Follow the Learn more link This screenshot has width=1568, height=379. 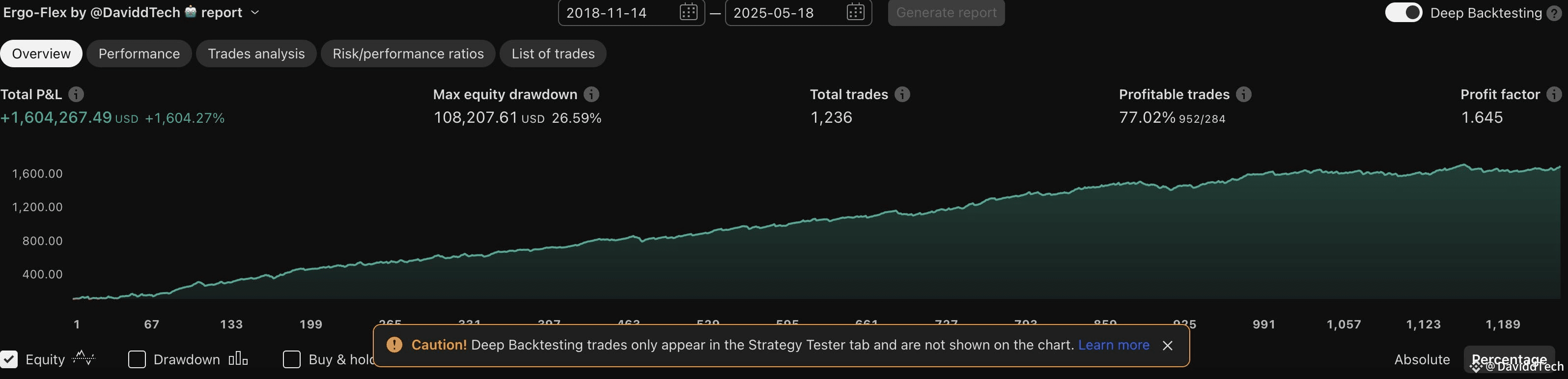(1113, 345)
